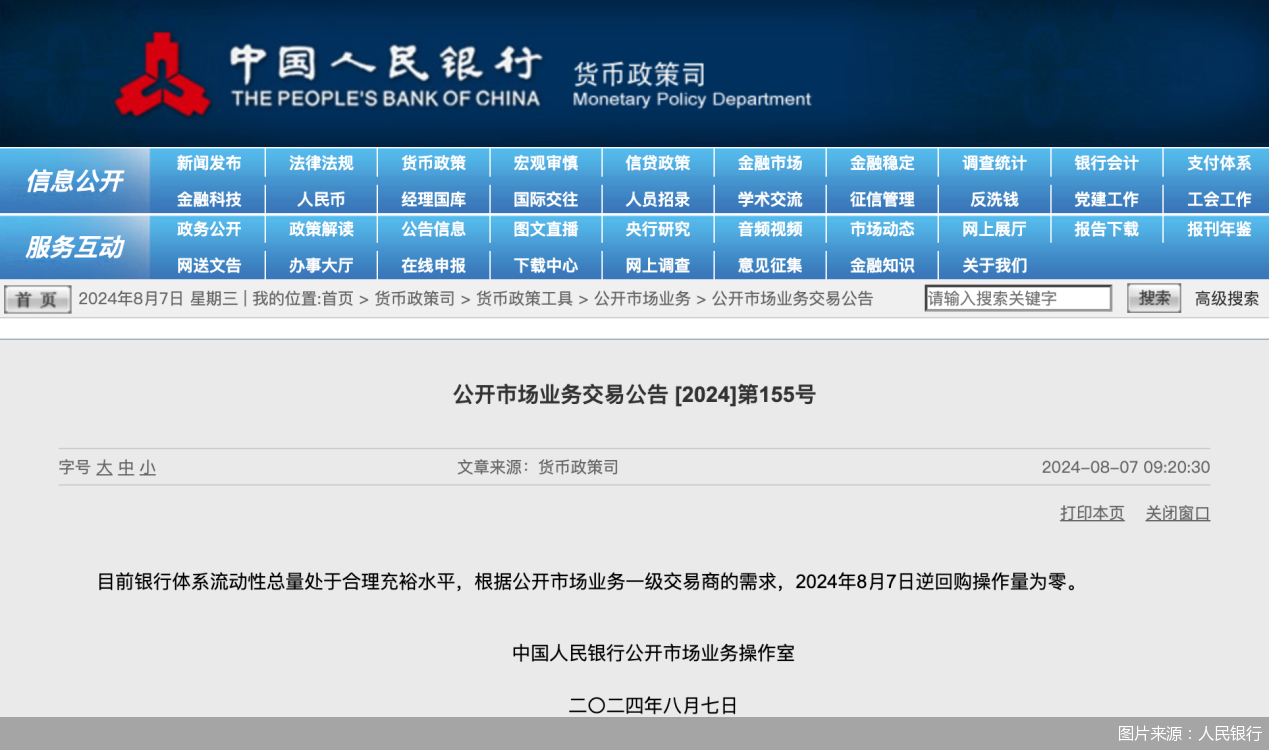
Task: Go to 信贷政策 section
Action: [658, 163]
